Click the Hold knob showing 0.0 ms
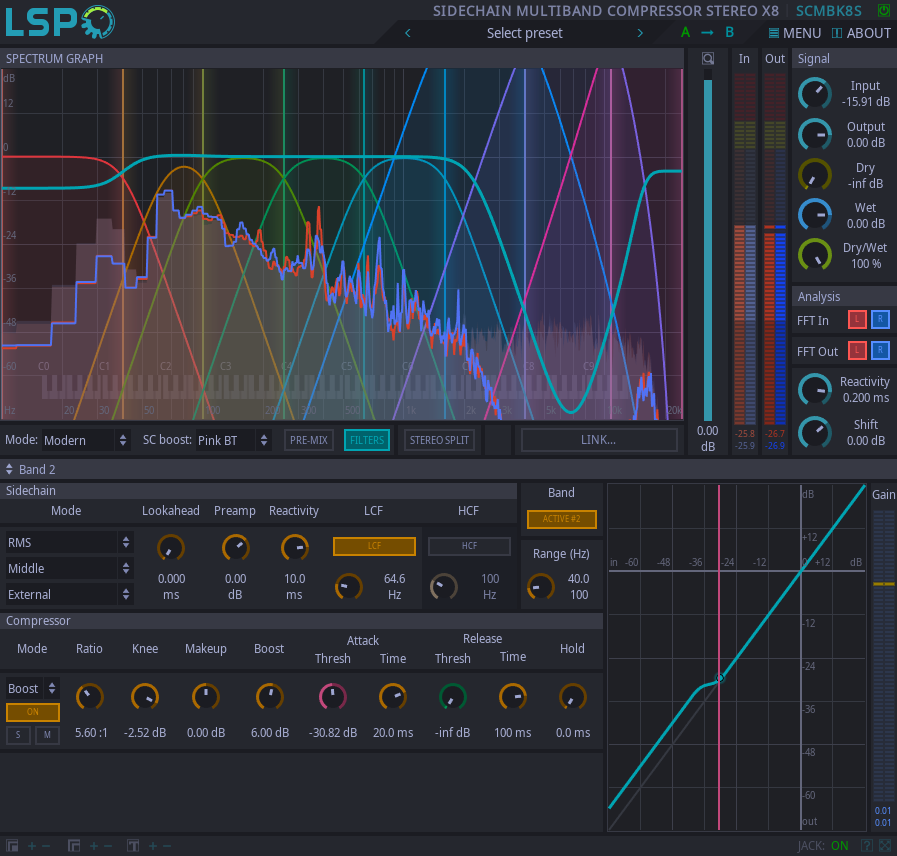 pyautogui.click(x=572, y=697)
